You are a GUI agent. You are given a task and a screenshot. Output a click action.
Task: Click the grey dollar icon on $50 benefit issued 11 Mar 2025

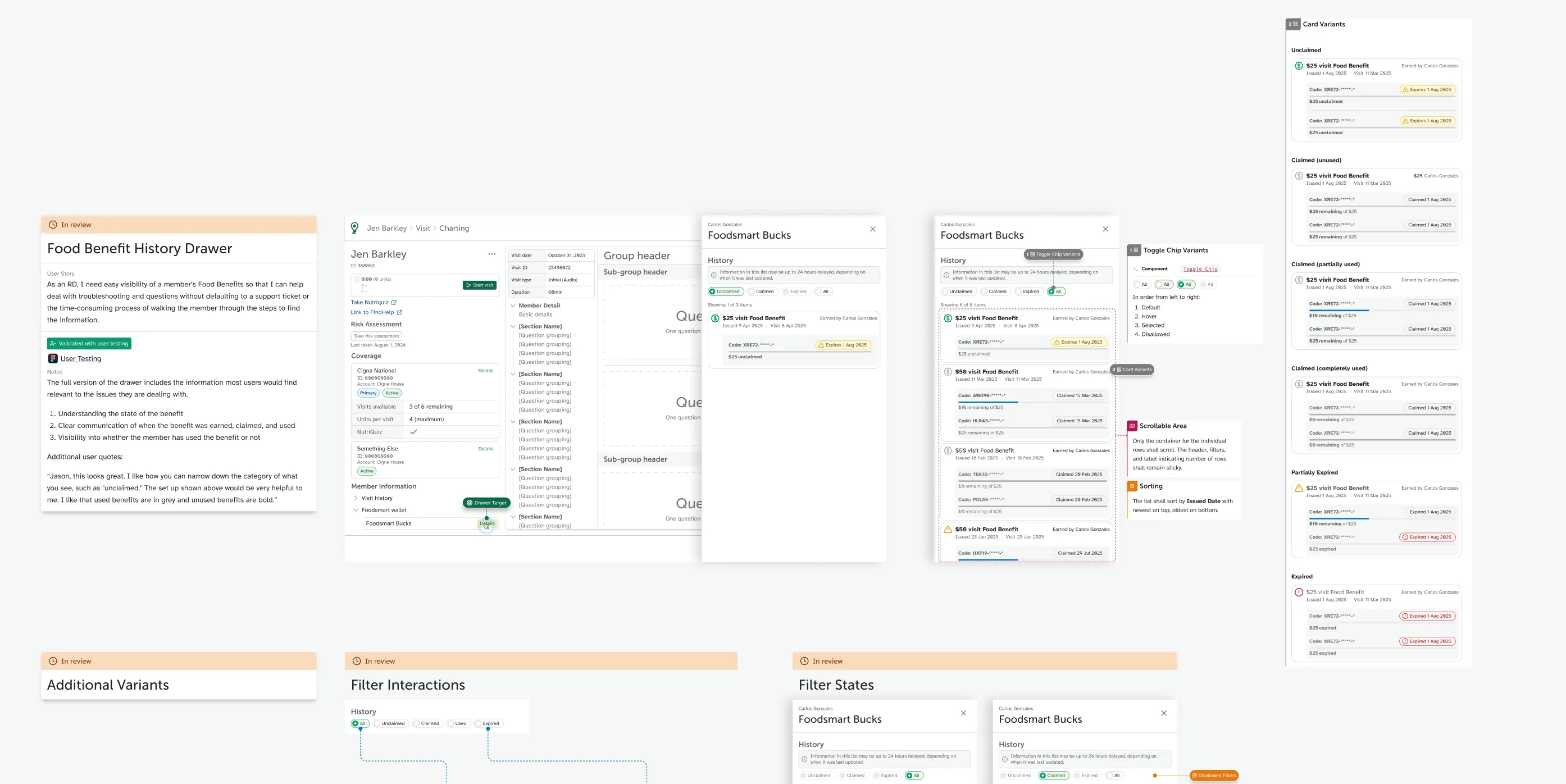(948, 371)
